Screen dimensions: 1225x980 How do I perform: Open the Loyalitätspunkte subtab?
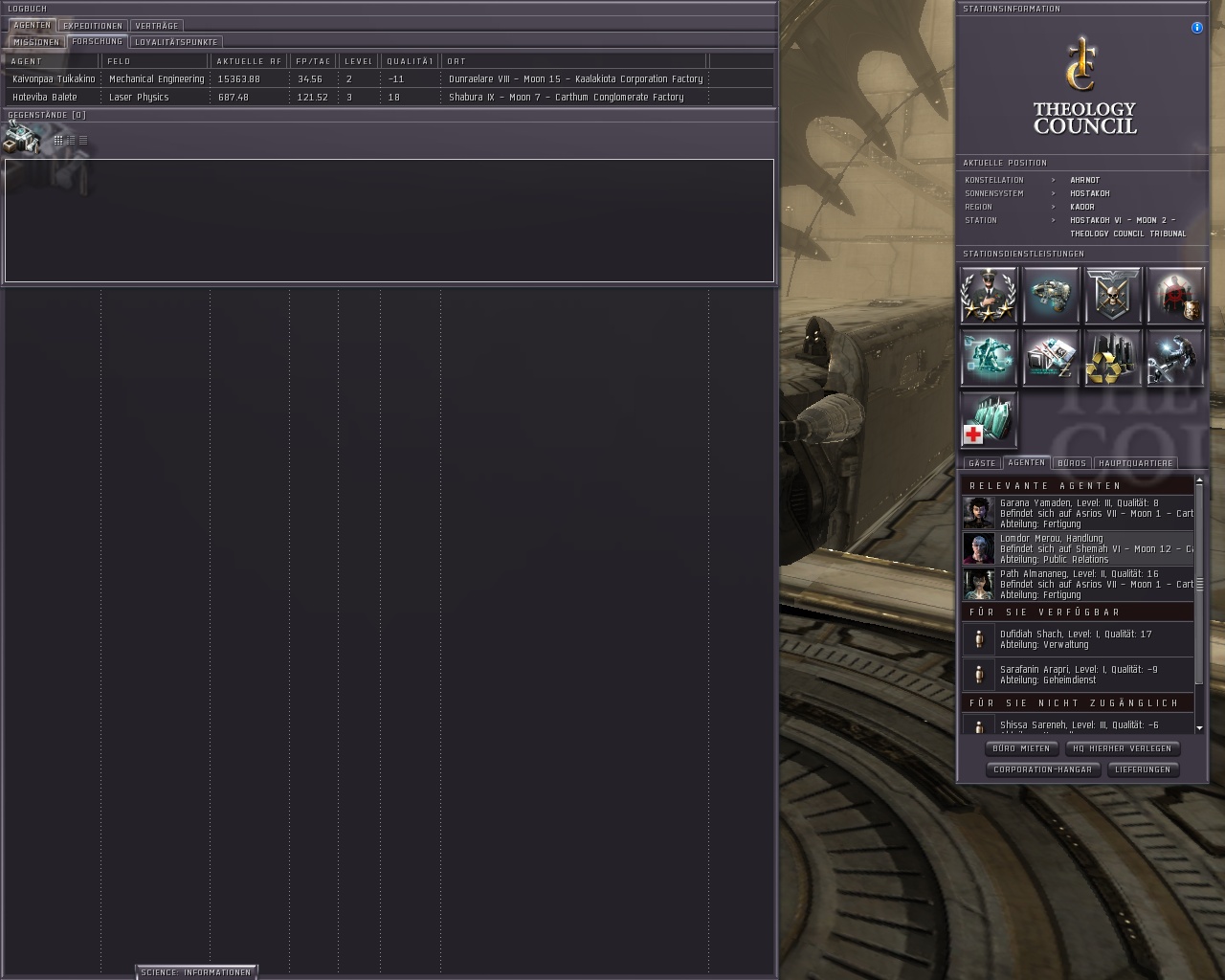(x=176, y=42)
